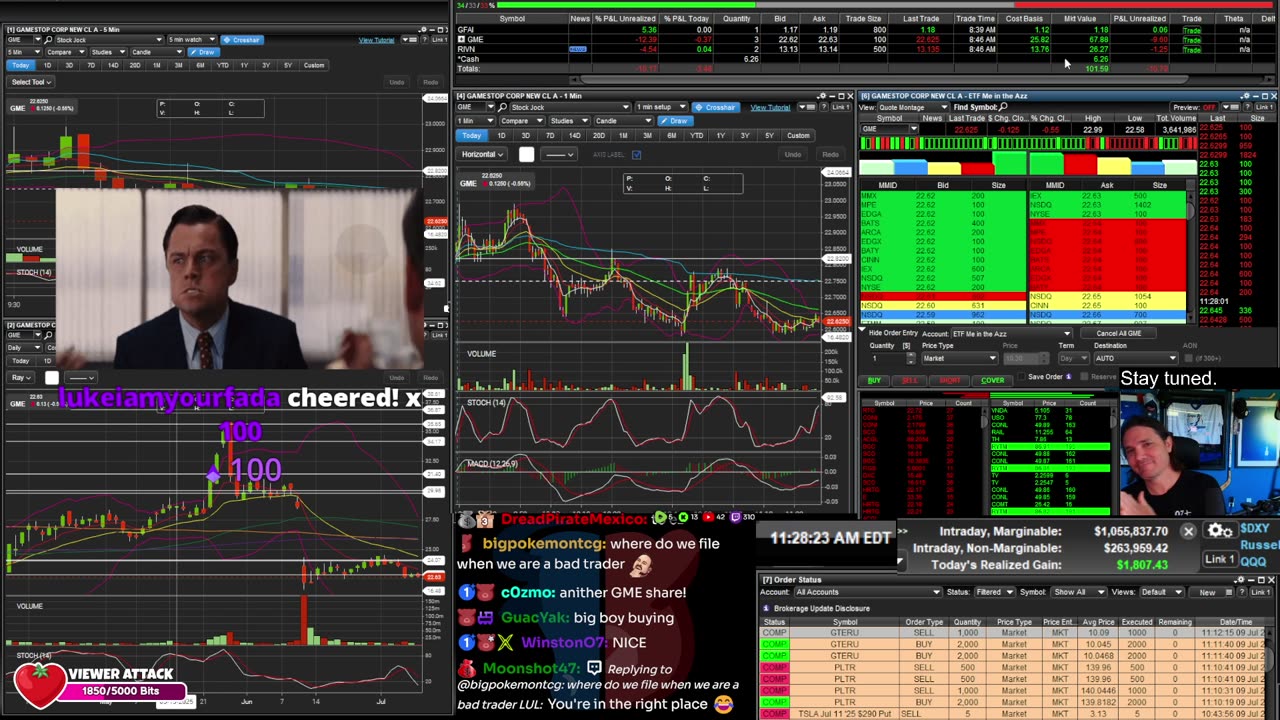Open the Horizontal drawing tool dropdown
The height and width of the screenshot is (720, 1280).
pyautogui.click(x=483, y=154)
